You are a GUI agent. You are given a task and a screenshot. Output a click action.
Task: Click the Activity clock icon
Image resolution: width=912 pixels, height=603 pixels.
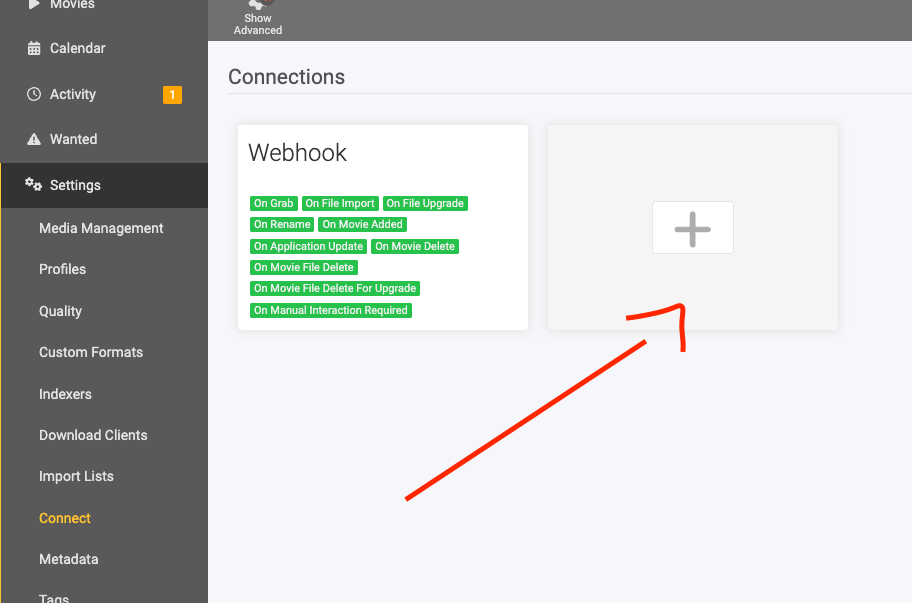34,94
